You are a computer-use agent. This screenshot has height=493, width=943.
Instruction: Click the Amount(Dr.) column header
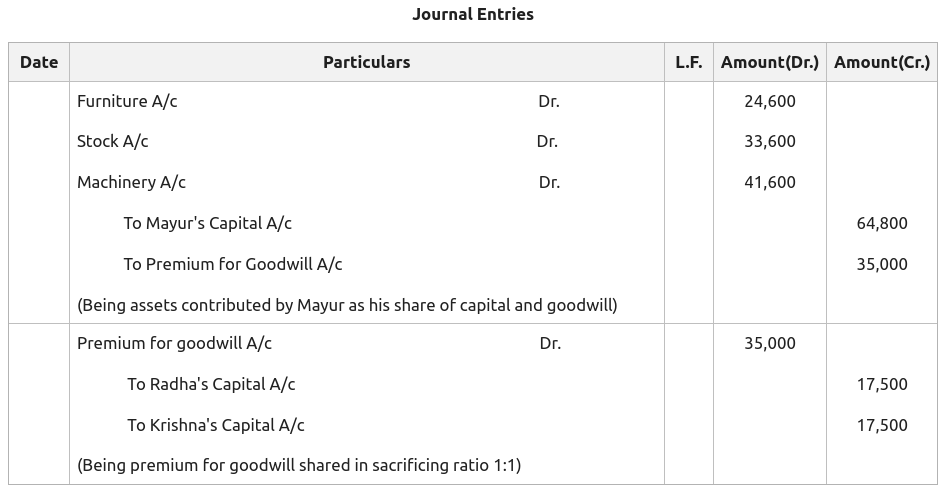[x=770, y=62]
